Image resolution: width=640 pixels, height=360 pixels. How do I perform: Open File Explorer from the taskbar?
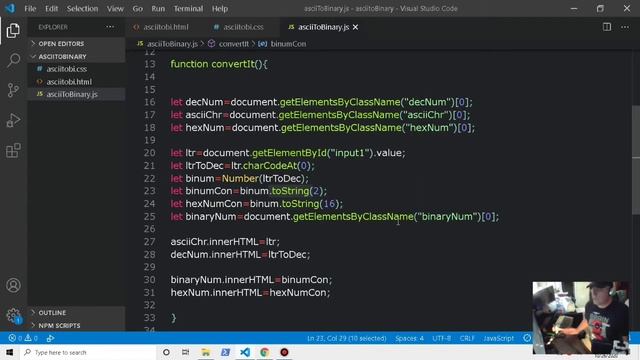[x=205, y=352]
